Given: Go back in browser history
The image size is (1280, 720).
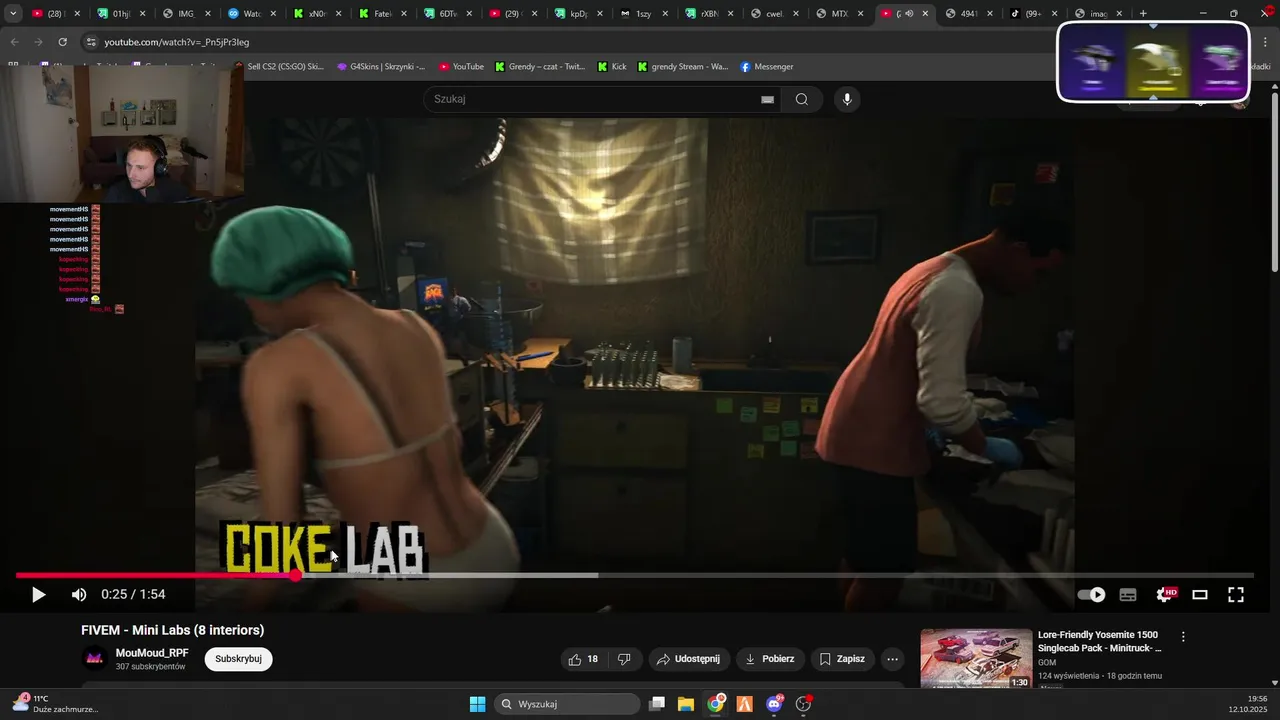Looking at the screenshot, I should pos(14,42).
